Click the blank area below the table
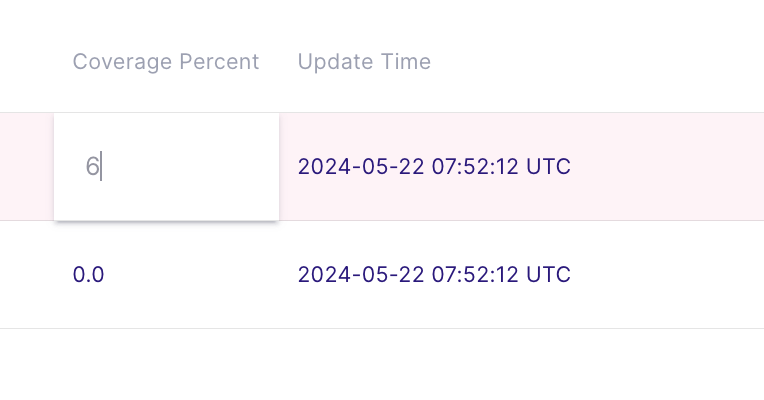This screenshot has width=764, height=400. pos(380,365)
